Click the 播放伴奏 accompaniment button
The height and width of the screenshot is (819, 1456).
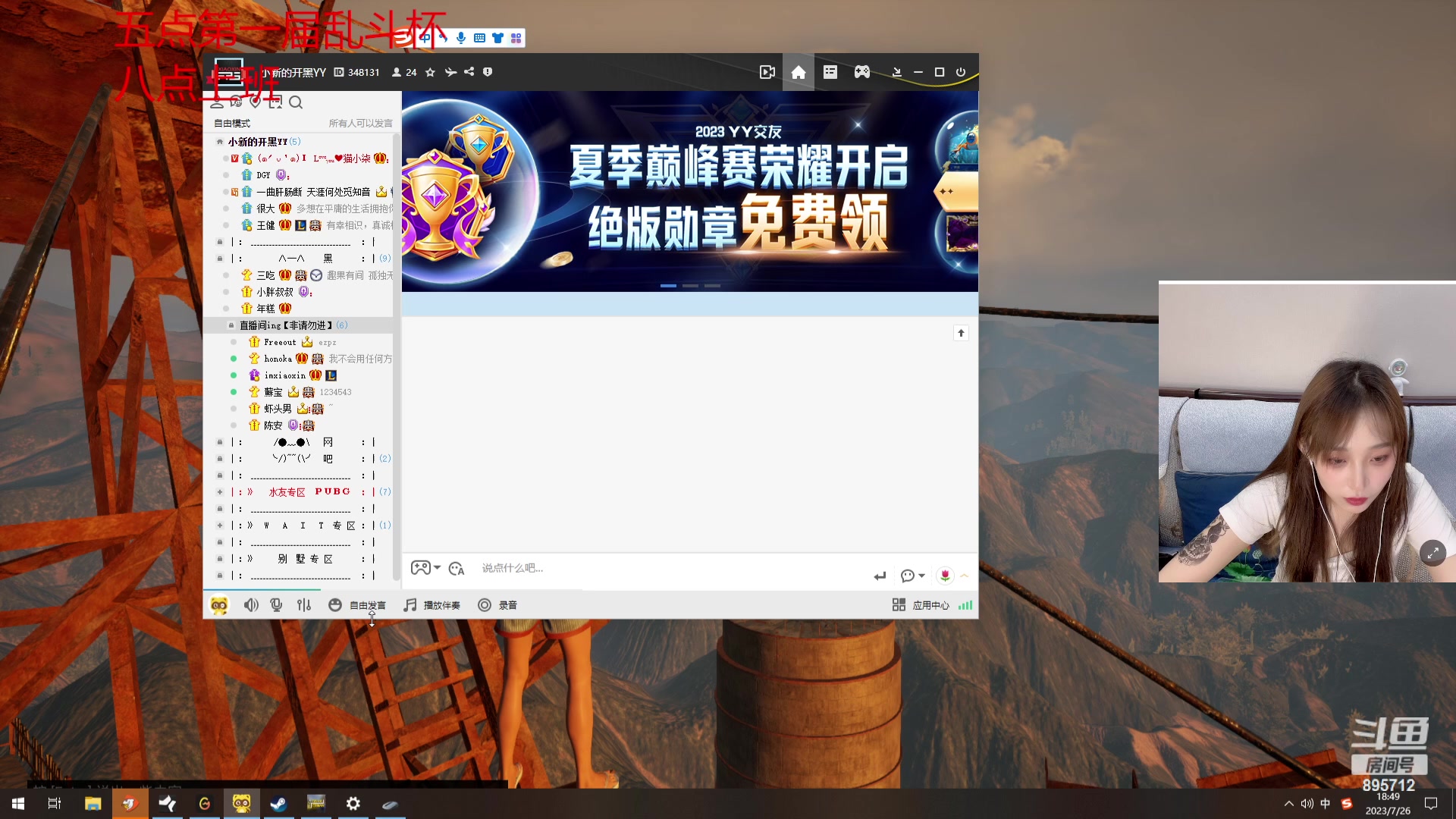point(432,604)
